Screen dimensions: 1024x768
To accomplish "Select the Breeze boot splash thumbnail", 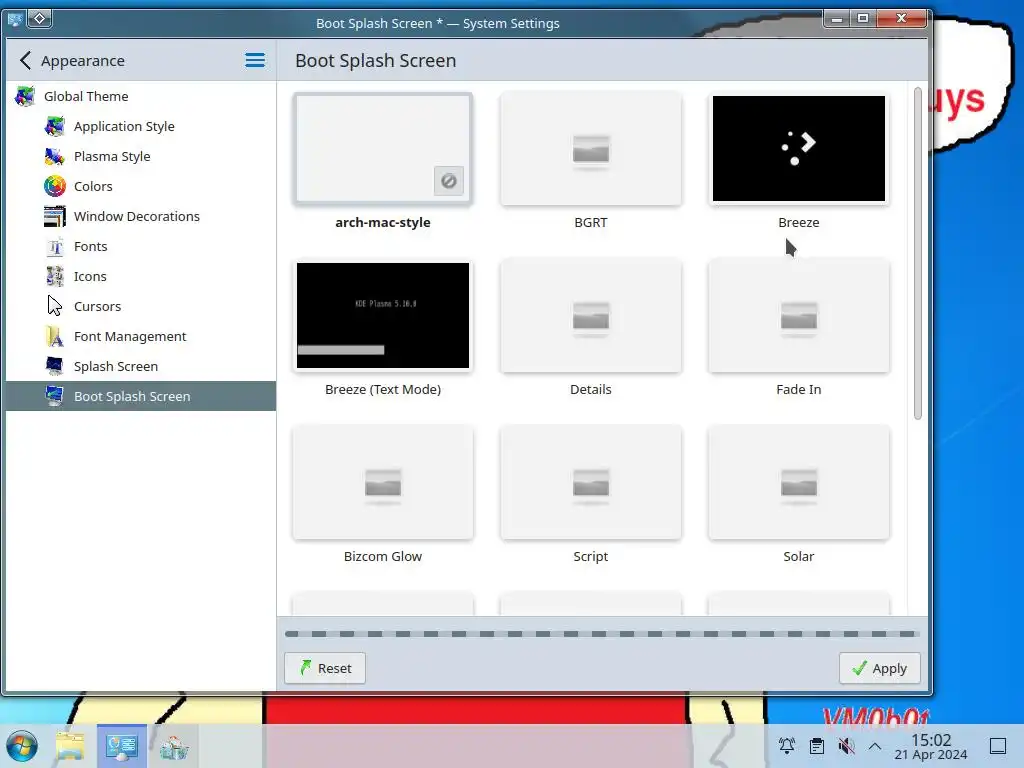I will [x=799, y=148].
